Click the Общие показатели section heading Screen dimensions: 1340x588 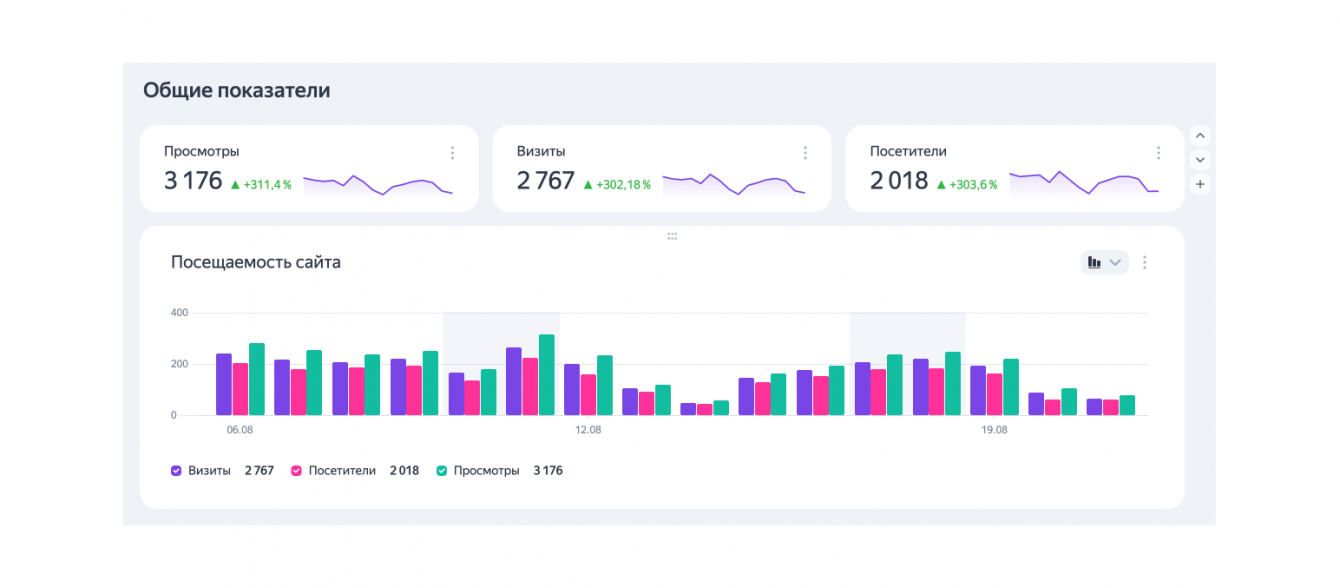[x=236, y=91]
